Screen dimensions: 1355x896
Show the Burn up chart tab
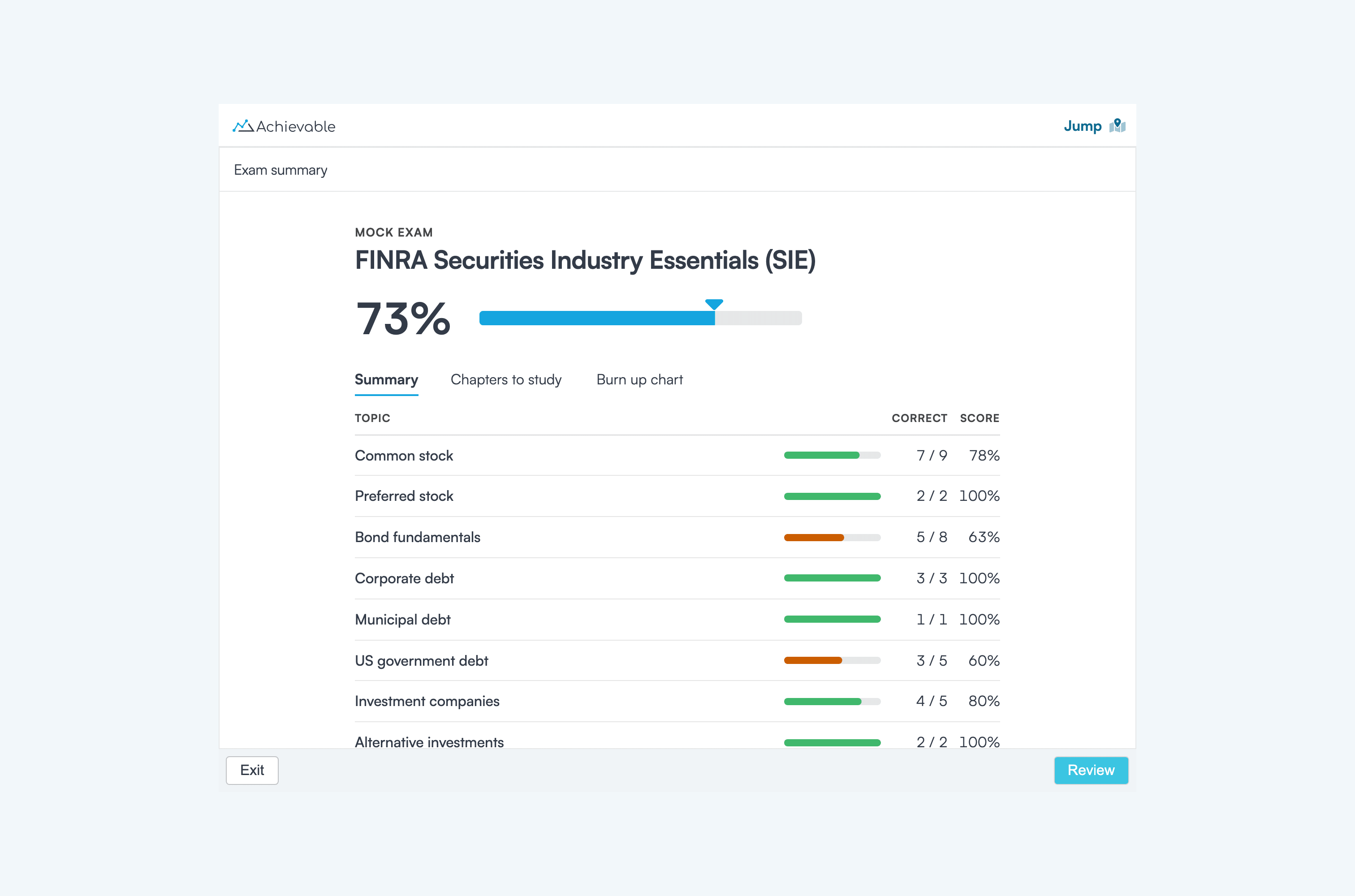tap(639, 380)
